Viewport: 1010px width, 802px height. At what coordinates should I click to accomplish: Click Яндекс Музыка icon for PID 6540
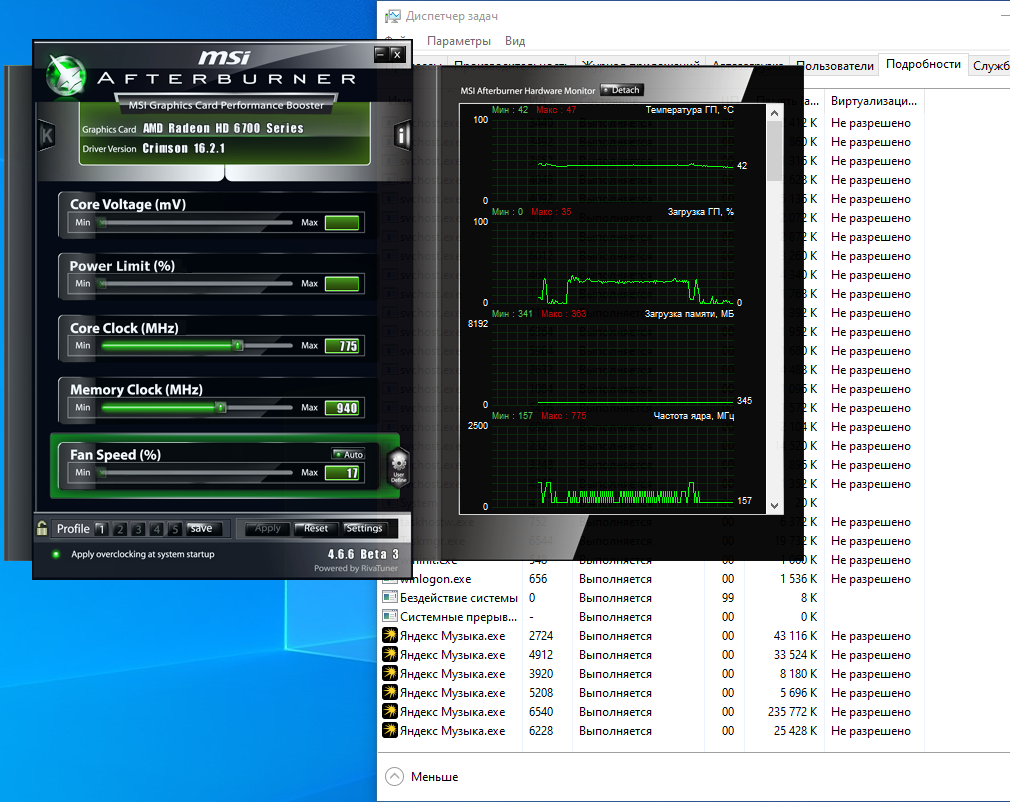(390, 711)
